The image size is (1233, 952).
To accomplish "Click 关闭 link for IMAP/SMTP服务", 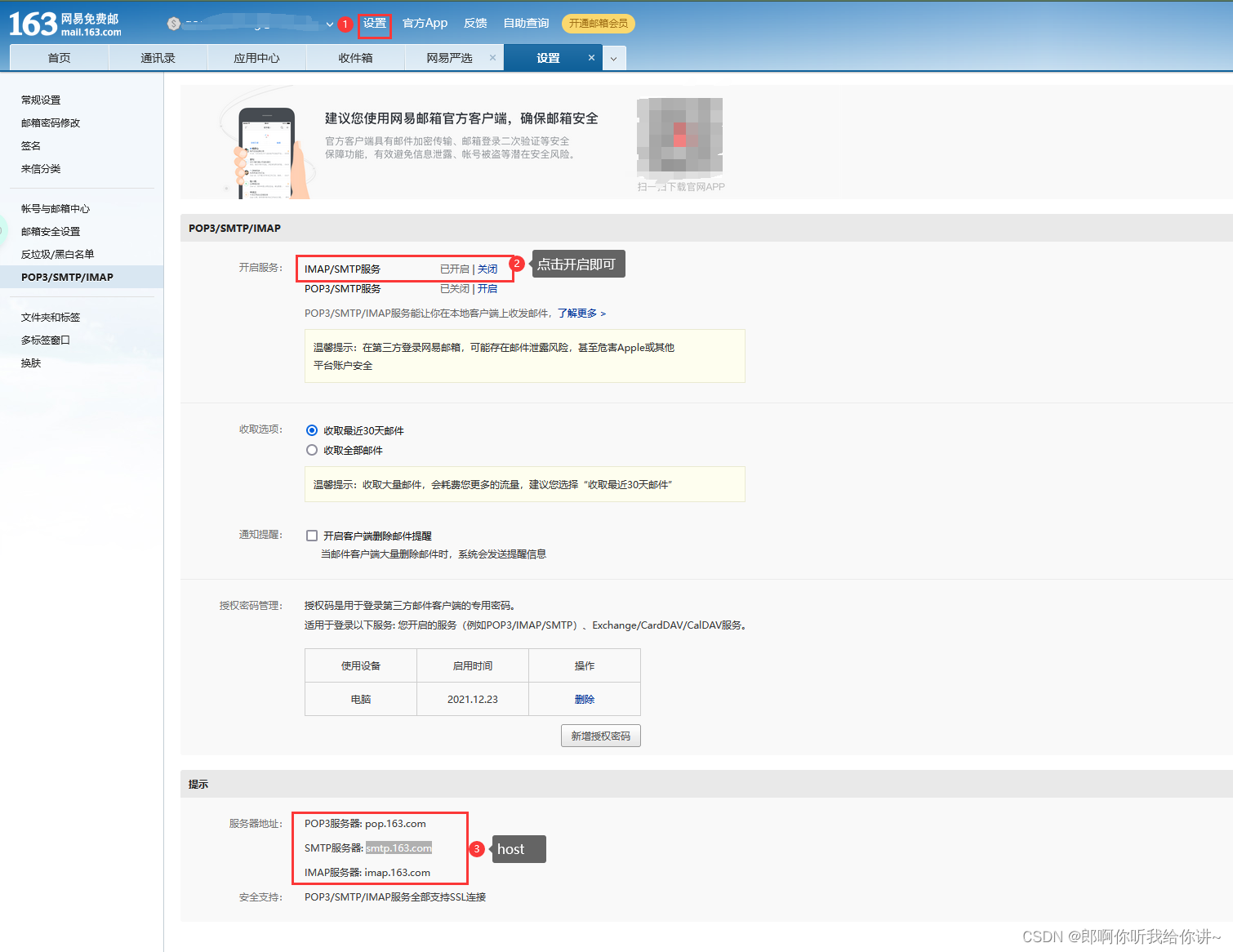I will pos(487,269).
